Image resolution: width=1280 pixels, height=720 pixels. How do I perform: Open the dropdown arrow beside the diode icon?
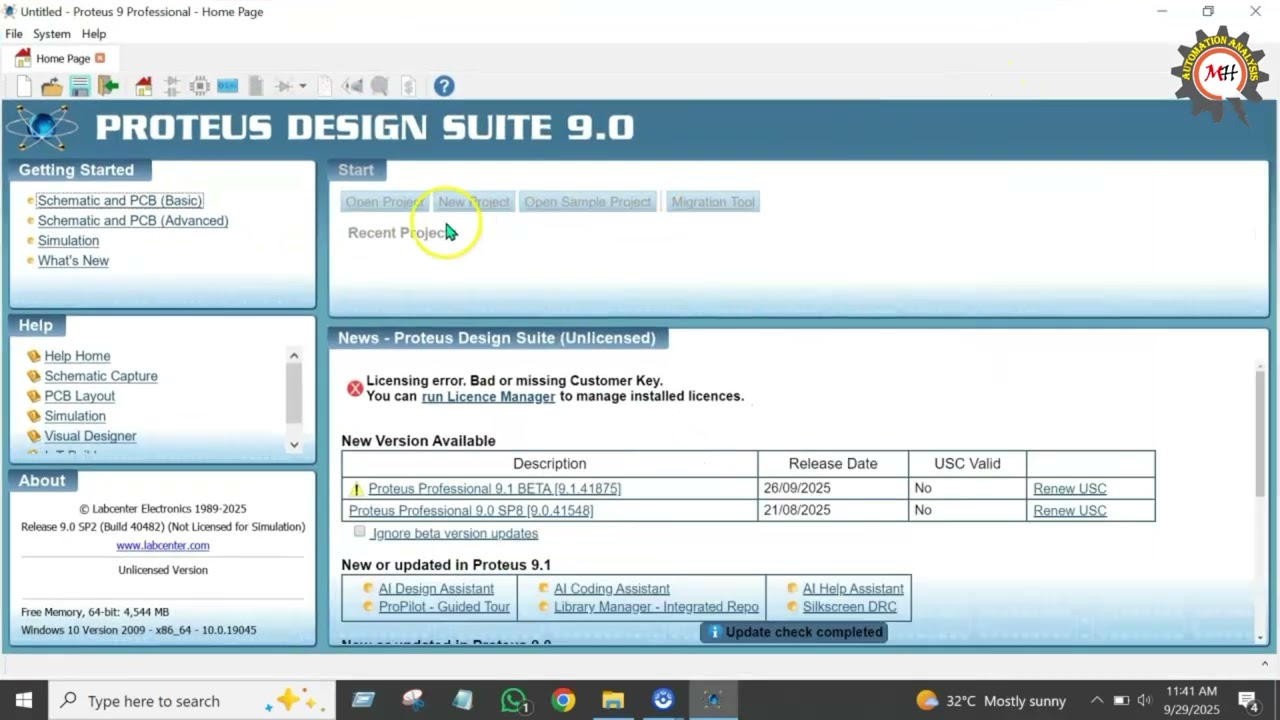pyautogui.click(x=302, y=87)
